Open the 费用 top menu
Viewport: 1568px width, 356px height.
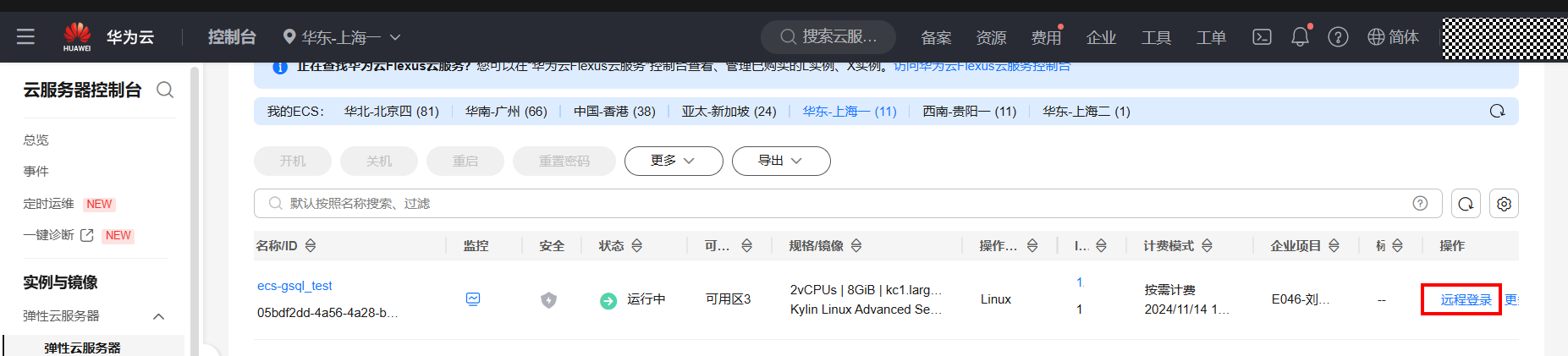point(1046,37)
